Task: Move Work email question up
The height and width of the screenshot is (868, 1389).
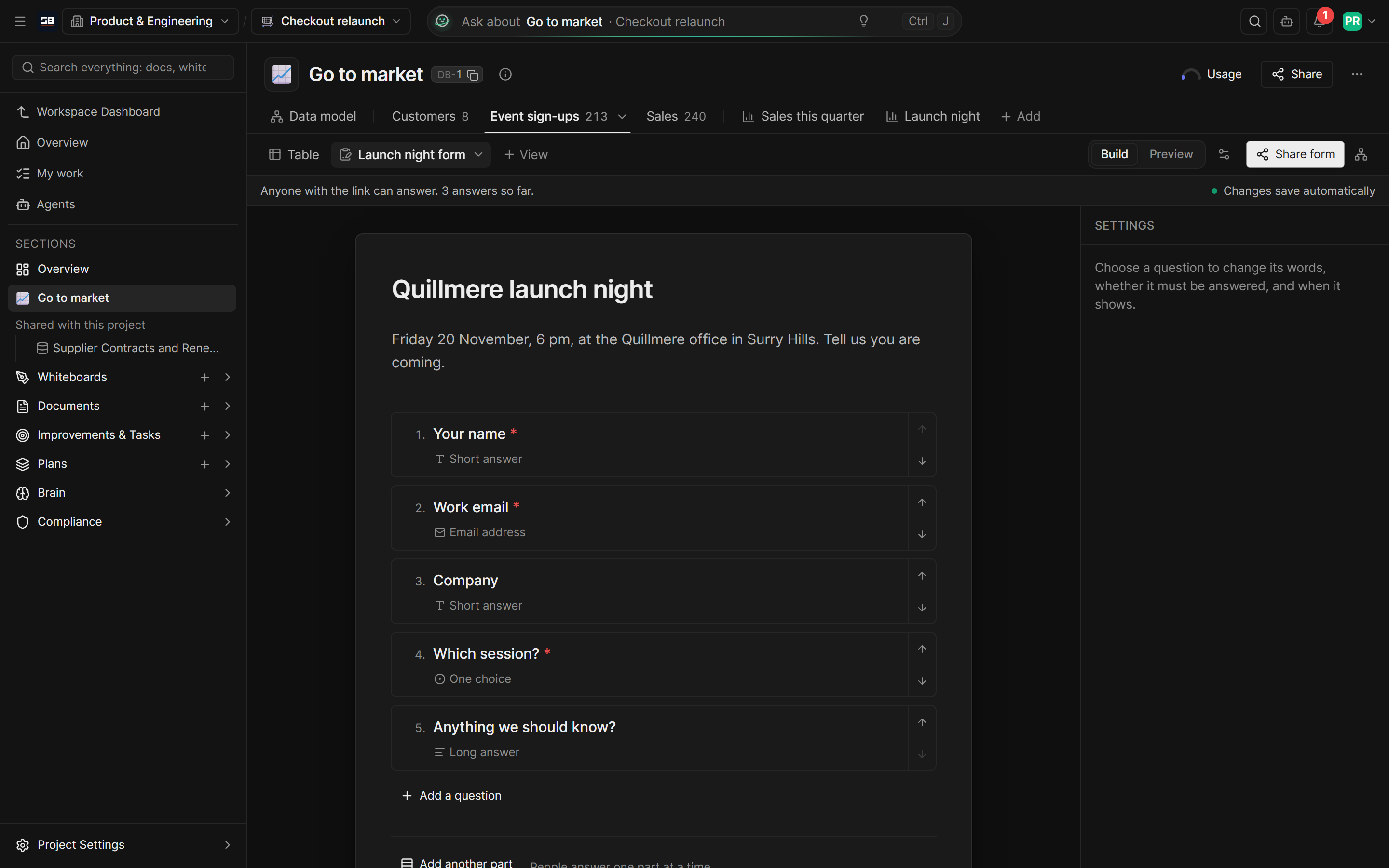Action: tap(922, 502)
